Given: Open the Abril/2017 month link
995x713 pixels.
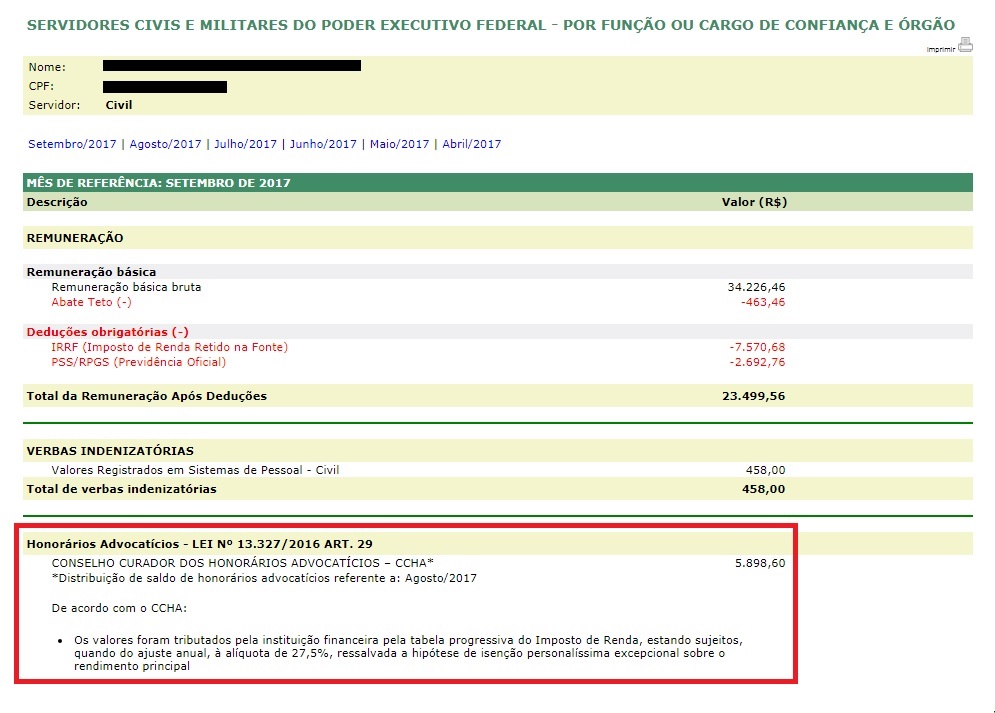Looking at the screenshot, I should point(472,144).
